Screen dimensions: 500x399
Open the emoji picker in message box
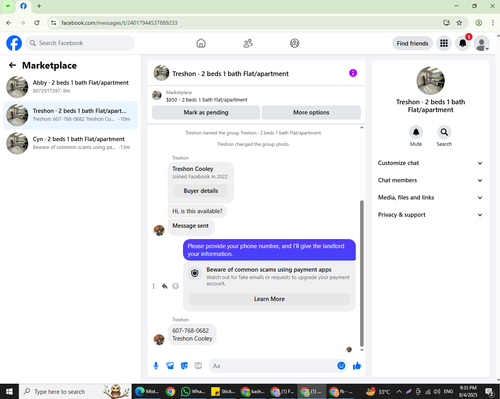pos(341,366)
